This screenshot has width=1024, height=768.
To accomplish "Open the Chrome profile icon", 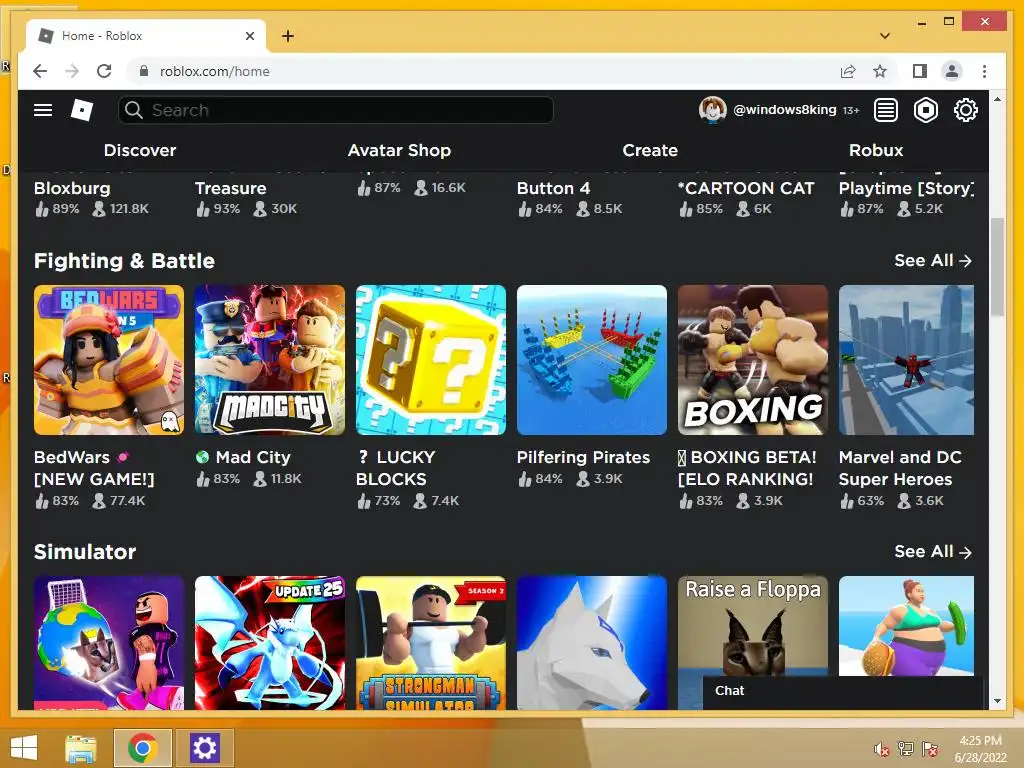I will pyautogui.click(x=952, y=71).
